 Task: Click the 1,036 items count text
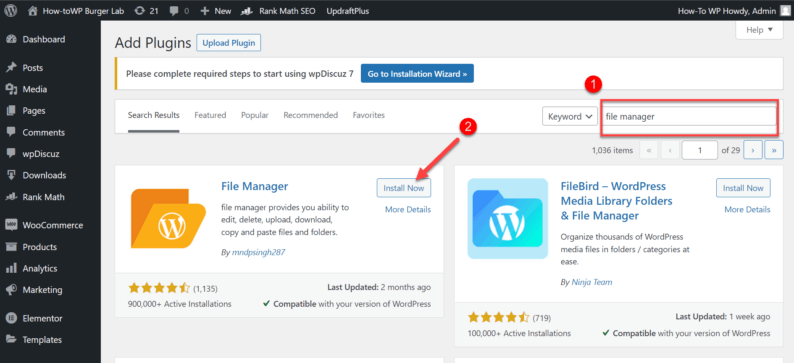pyautogui.click(x=612, y=150)
